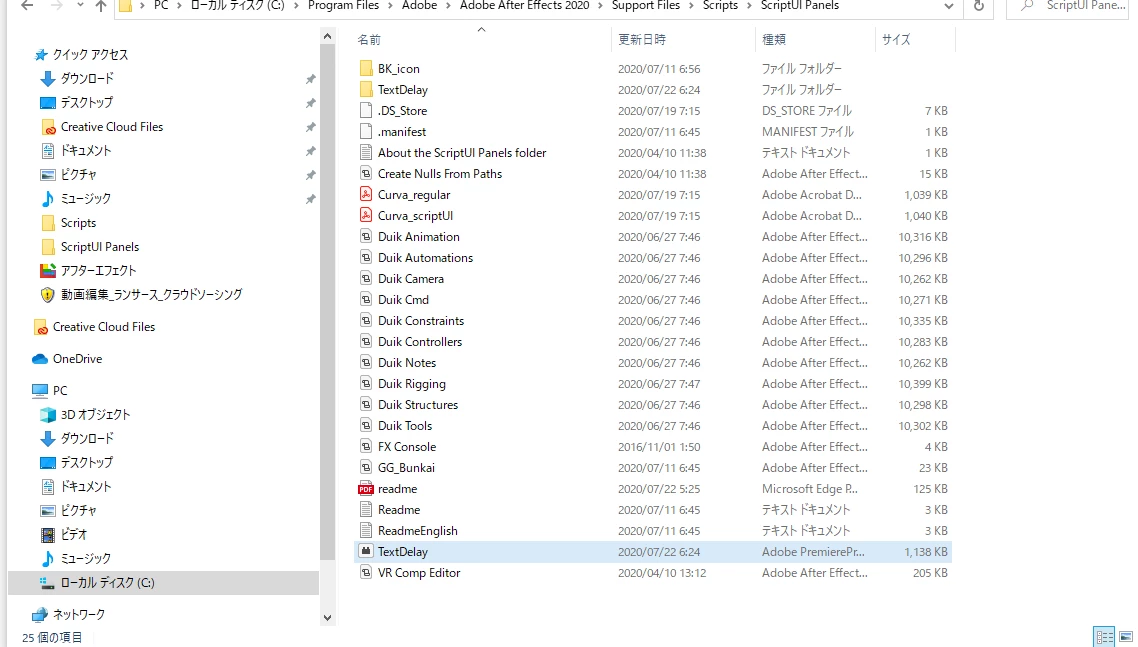Open recent locations dropdown arrow

pos(80,6)
